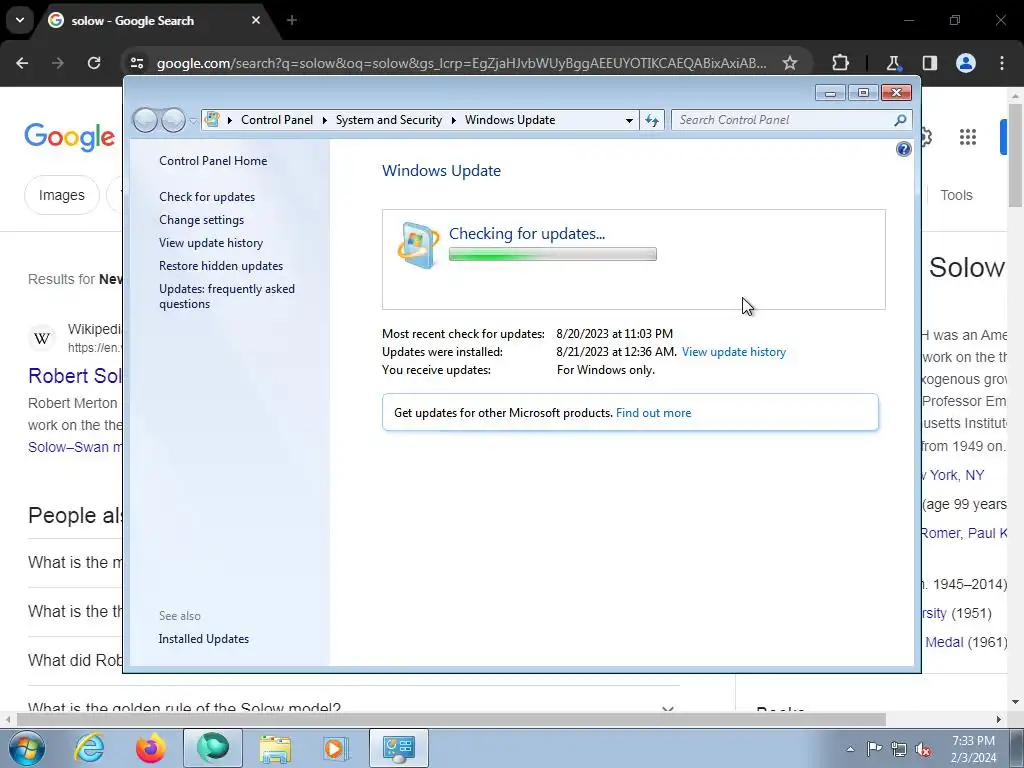Open the Google search Tools option
1024x768 pixels.
pyautogui.click(x=956, y=195)
